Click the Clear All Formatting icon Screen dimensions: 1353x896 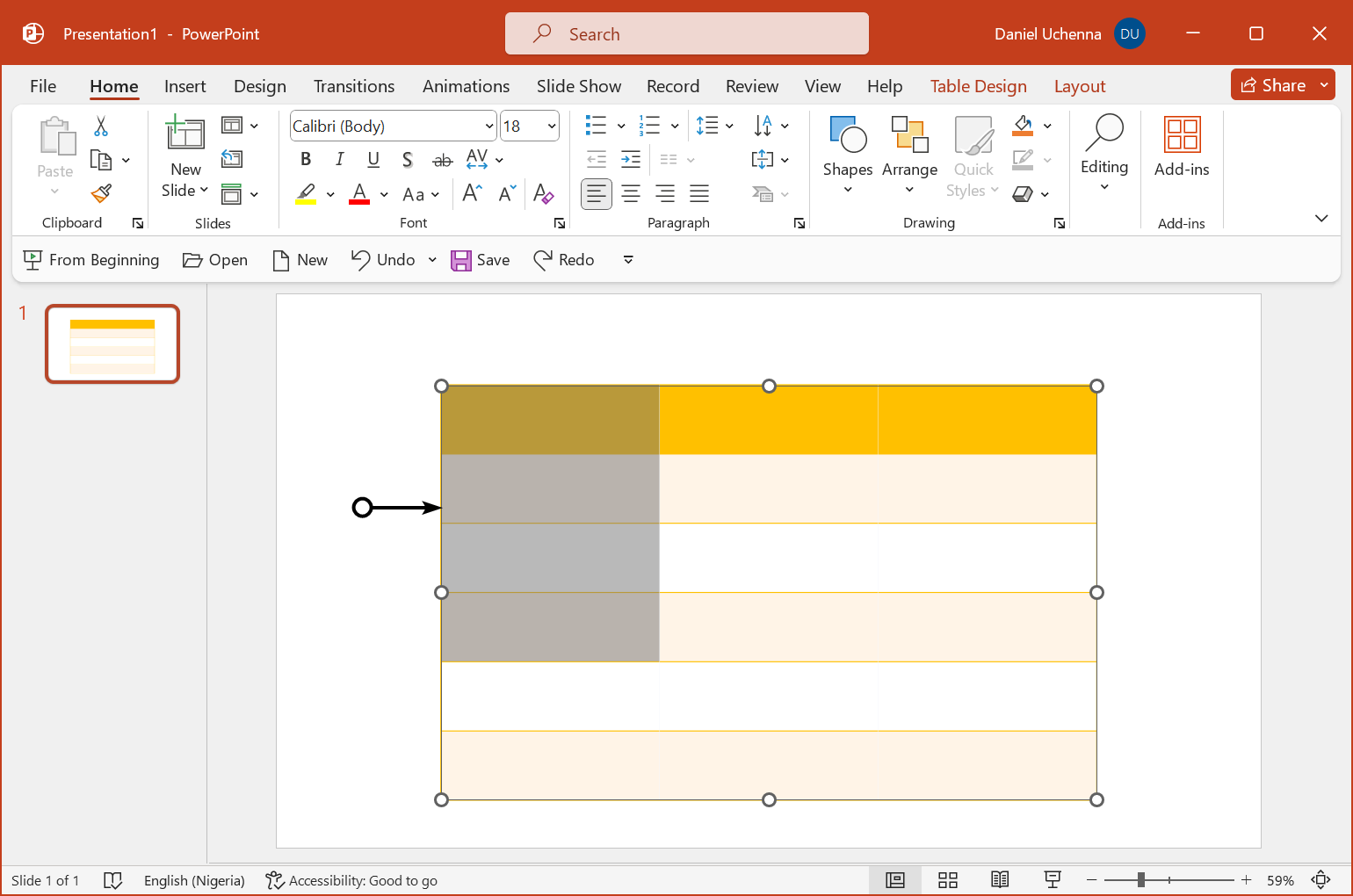pos(543,194)
